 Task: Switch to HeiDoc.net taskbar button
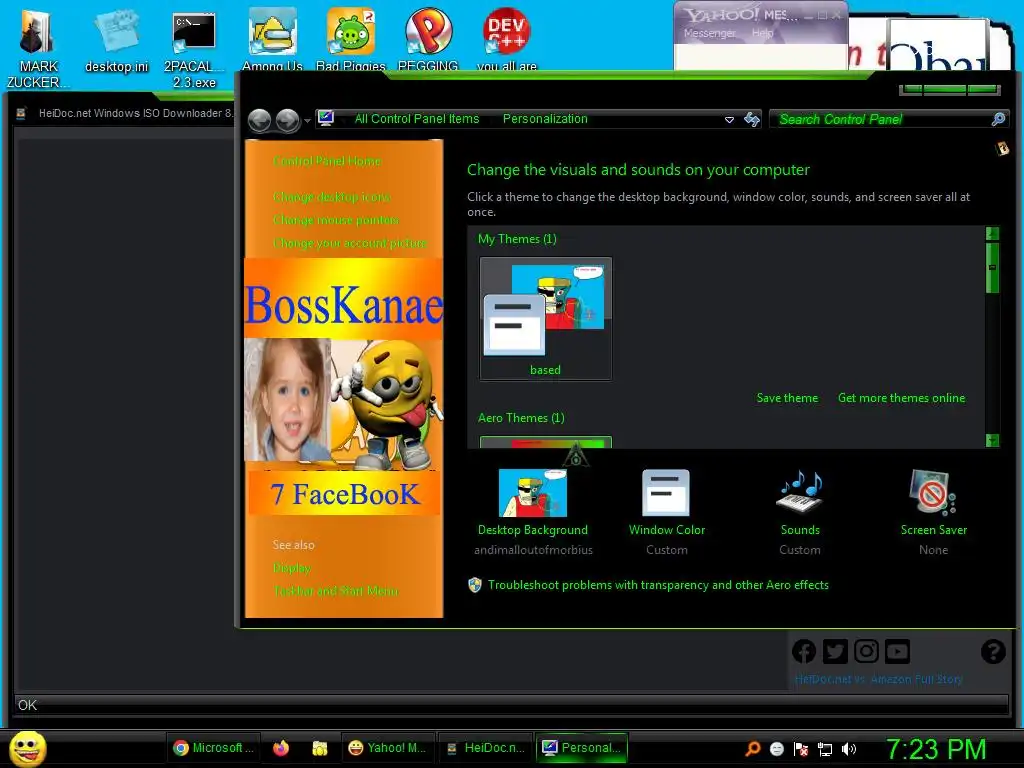[485, 748]
